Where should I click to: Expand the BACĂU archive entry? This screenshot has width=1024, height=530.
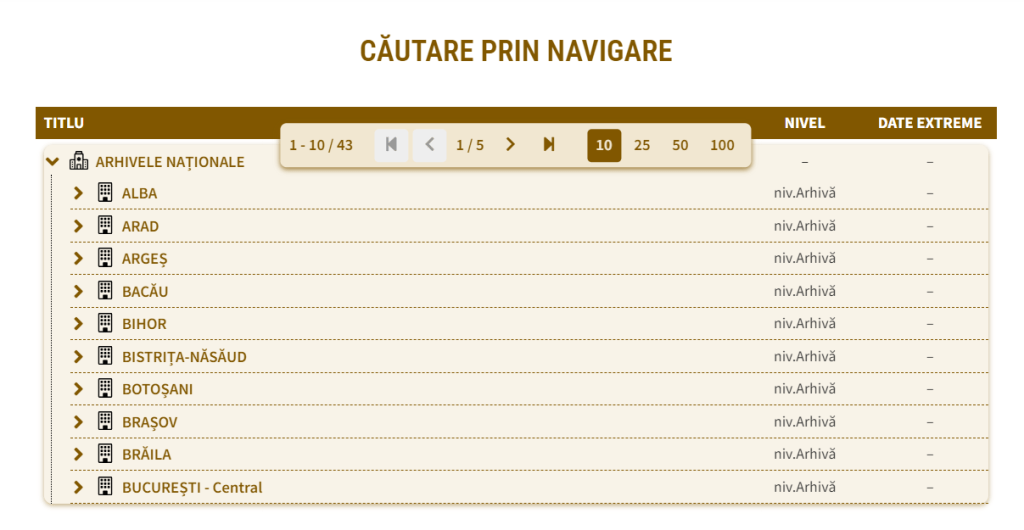[x=79, y=291]
